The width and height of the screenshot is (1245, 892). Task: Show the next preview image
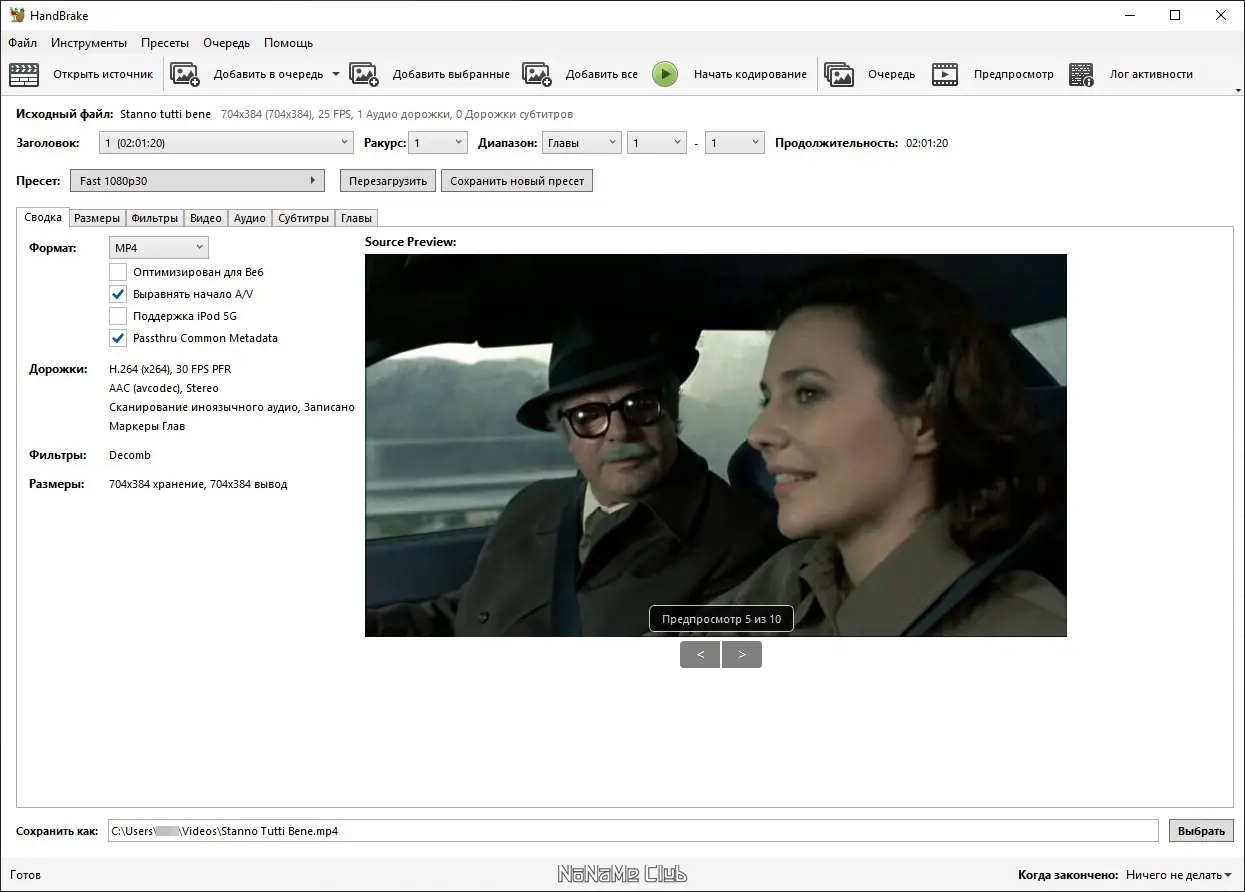click(742, 654)
